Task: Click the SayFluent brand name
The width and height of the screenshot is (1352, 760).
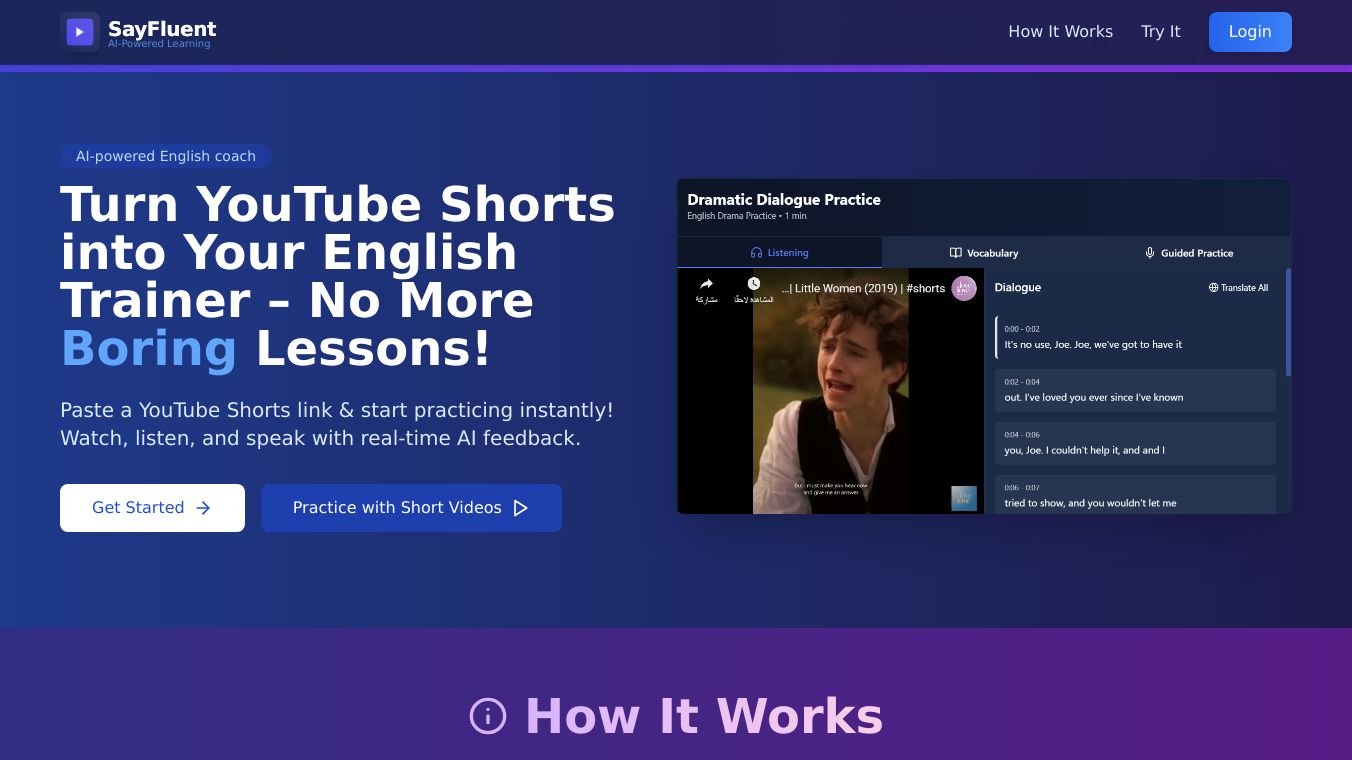Action: (x=162, y=29)
